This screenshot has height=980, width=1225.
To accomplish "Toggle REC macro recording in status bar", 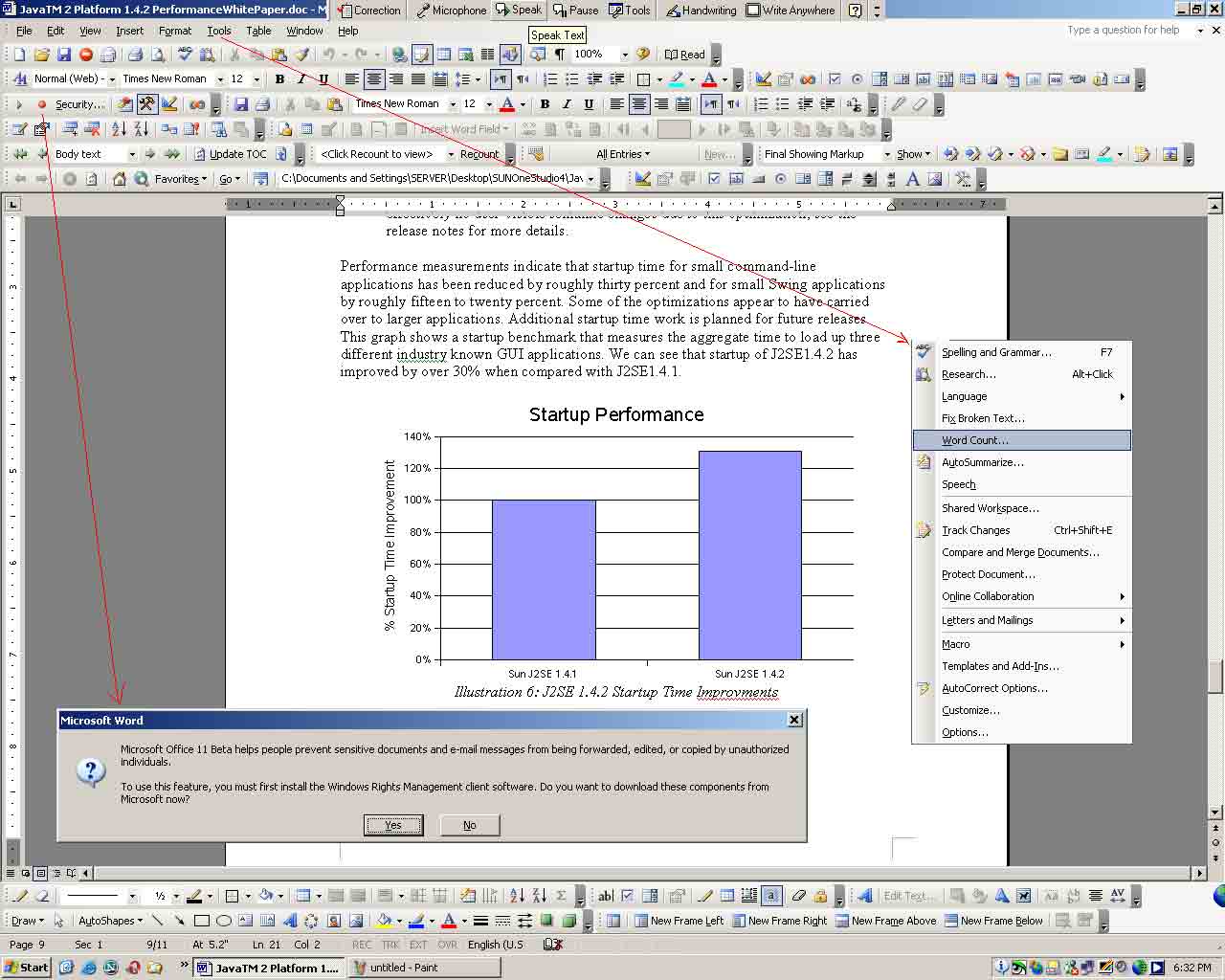I will (362, 945).
